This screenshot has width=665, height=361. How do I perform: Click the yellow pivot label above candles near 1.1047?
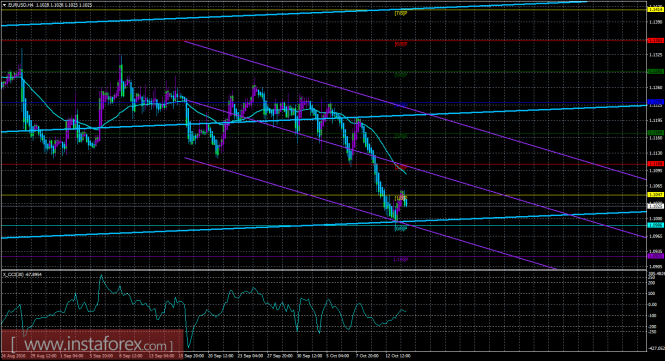pyautogui.click(x=401, y=198)
